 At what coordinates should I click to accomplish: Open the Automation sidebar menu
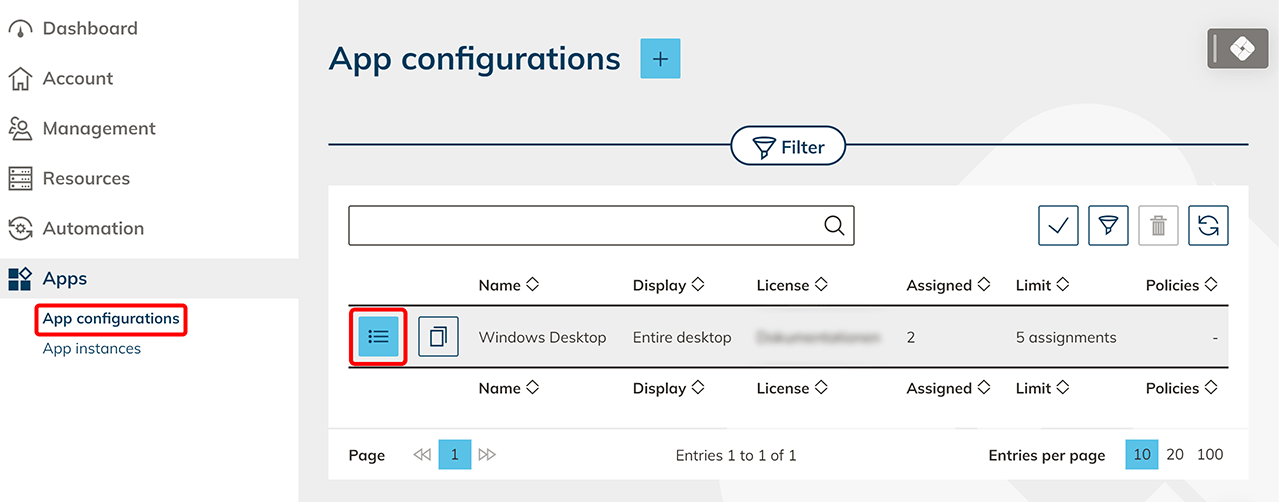[x=92, y=228]
